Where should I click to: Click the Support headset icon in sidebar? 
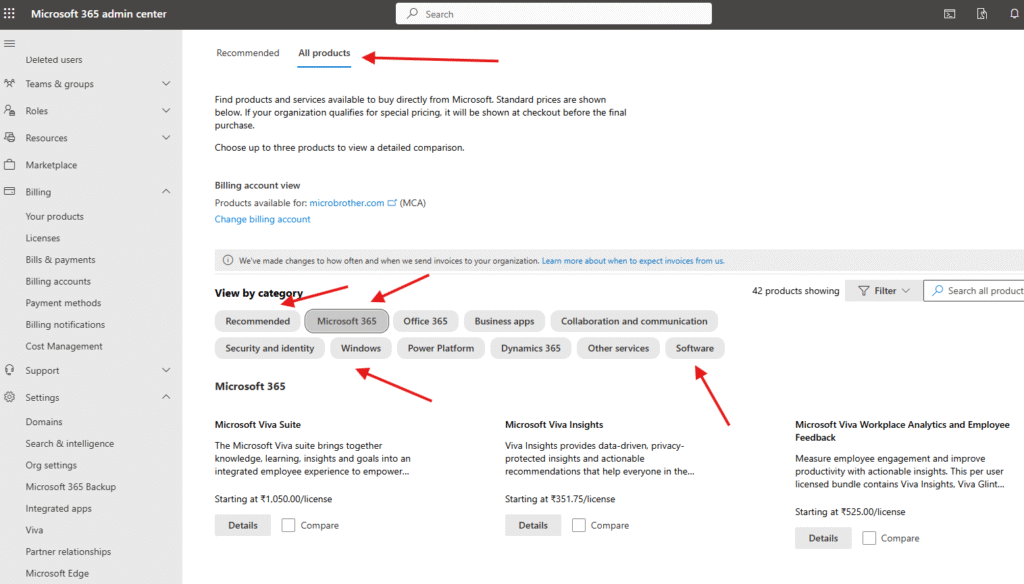coord(10,370)
